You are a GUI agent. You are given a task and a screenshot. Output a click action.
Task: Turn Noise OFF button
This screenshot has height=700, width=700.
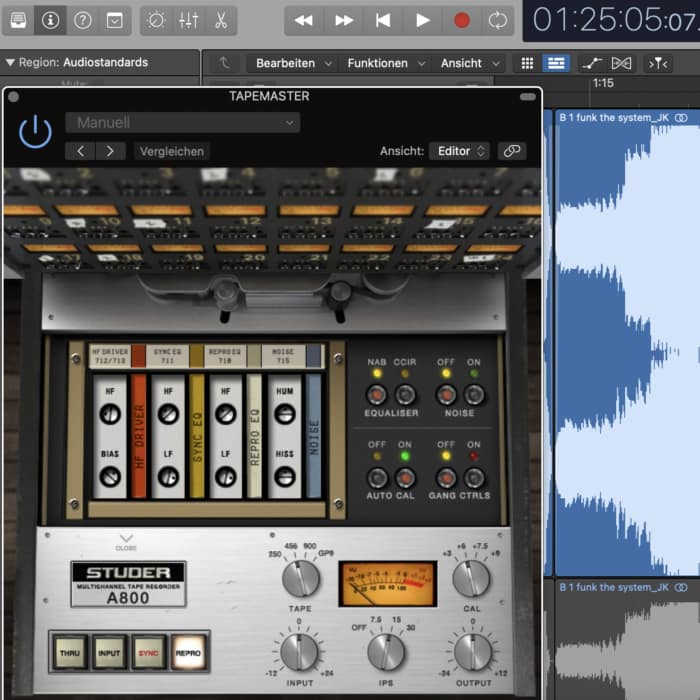(446, 395)
